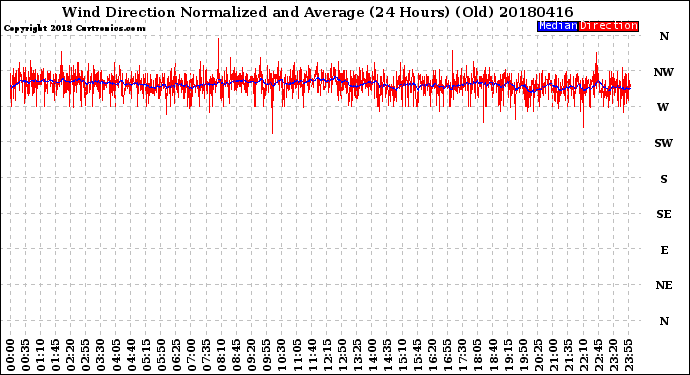Click the 05:15 time label
Screen dimensions: 690x375
146,355
